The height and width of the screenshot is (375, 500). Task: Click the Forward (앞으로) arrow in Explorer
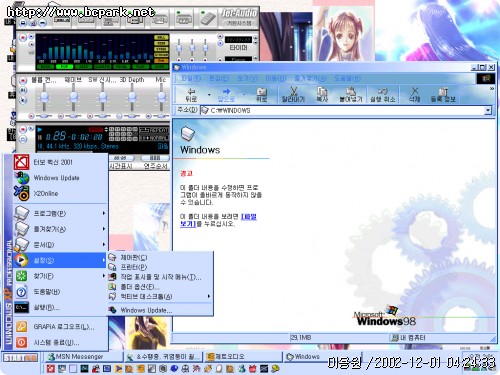(x=226, y=95)
